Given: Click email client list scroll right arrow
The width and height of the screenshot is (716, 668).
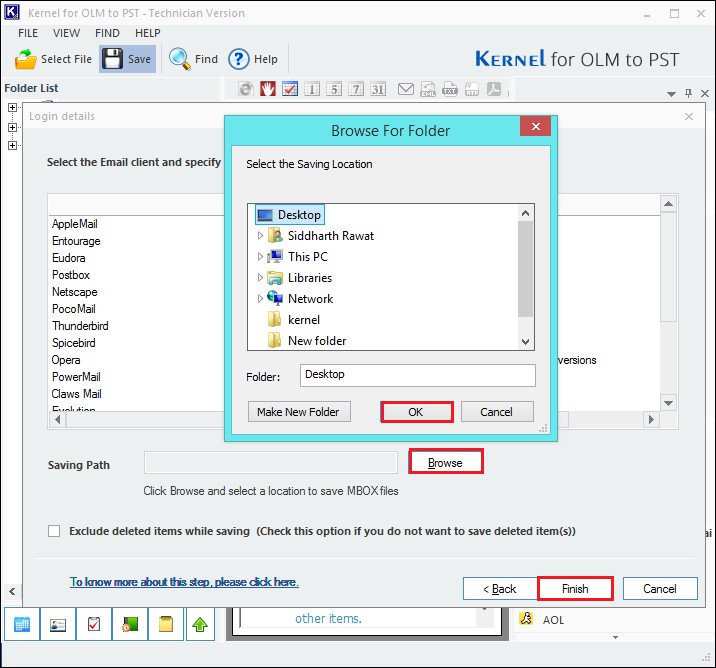Looking at the screenshot, I should coord(651,419).
